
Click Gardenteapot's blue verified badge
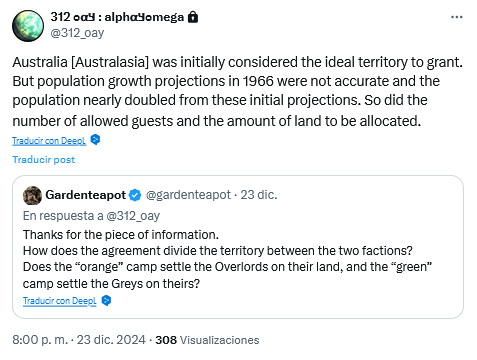(135, 195)
